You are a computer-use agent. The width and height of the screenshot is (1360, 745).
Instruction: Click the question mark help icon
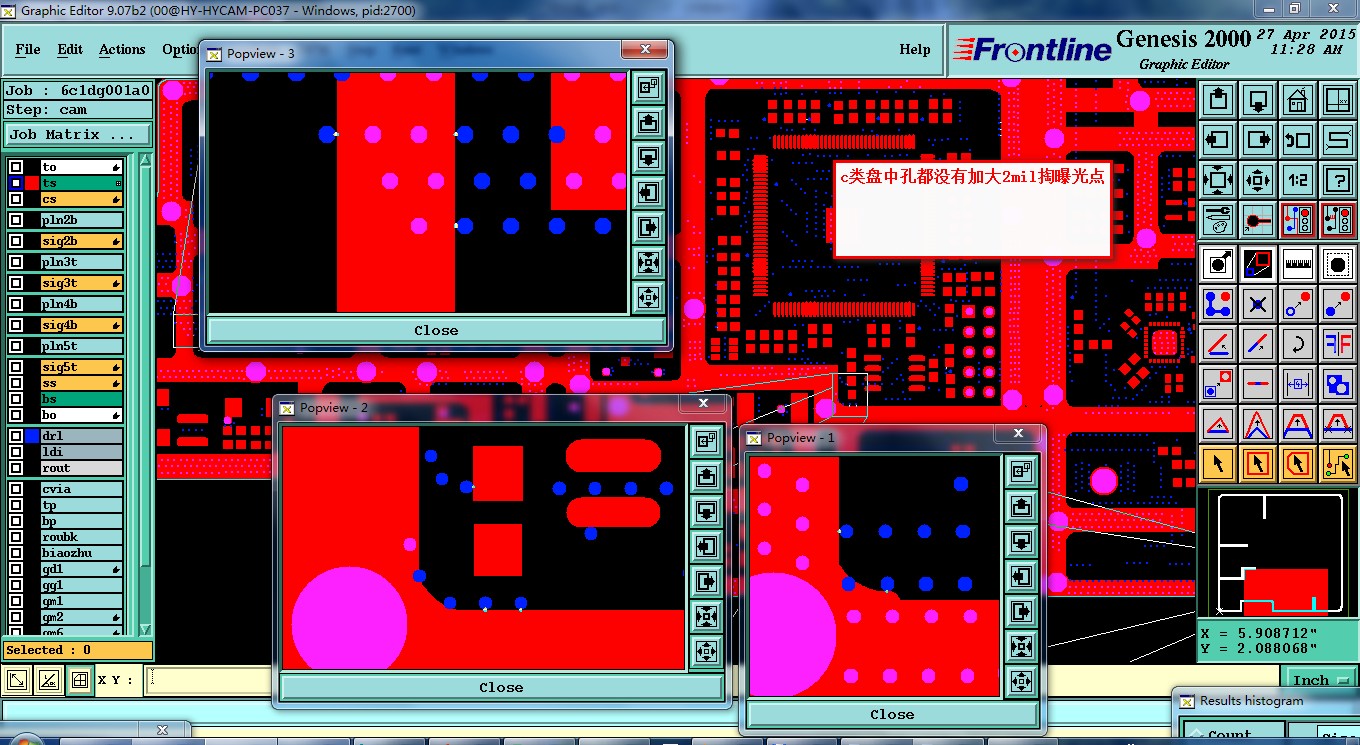click(1337, 180)
